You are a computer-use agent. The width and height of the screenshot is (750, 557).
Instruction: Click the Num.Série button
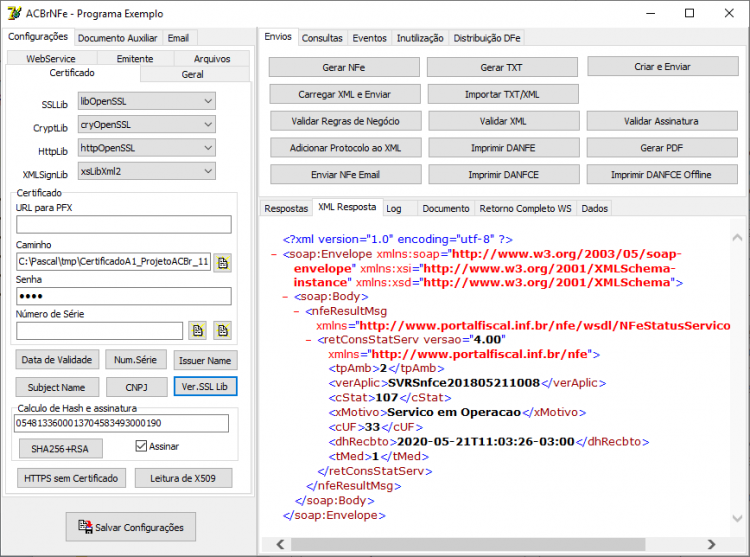click(x=136, y=360)
